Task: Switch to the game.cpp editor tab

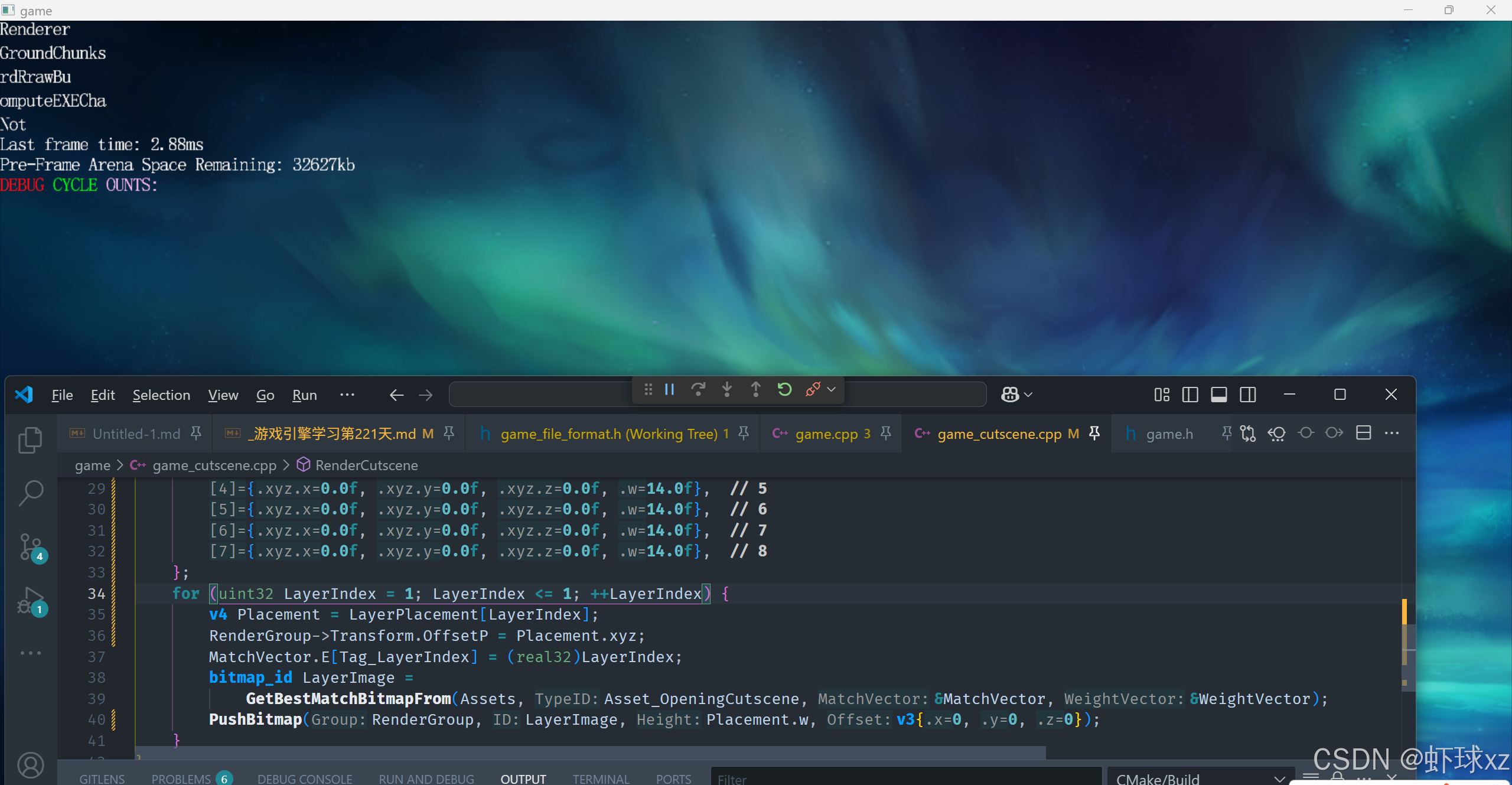Action: [x=826, y=434]
